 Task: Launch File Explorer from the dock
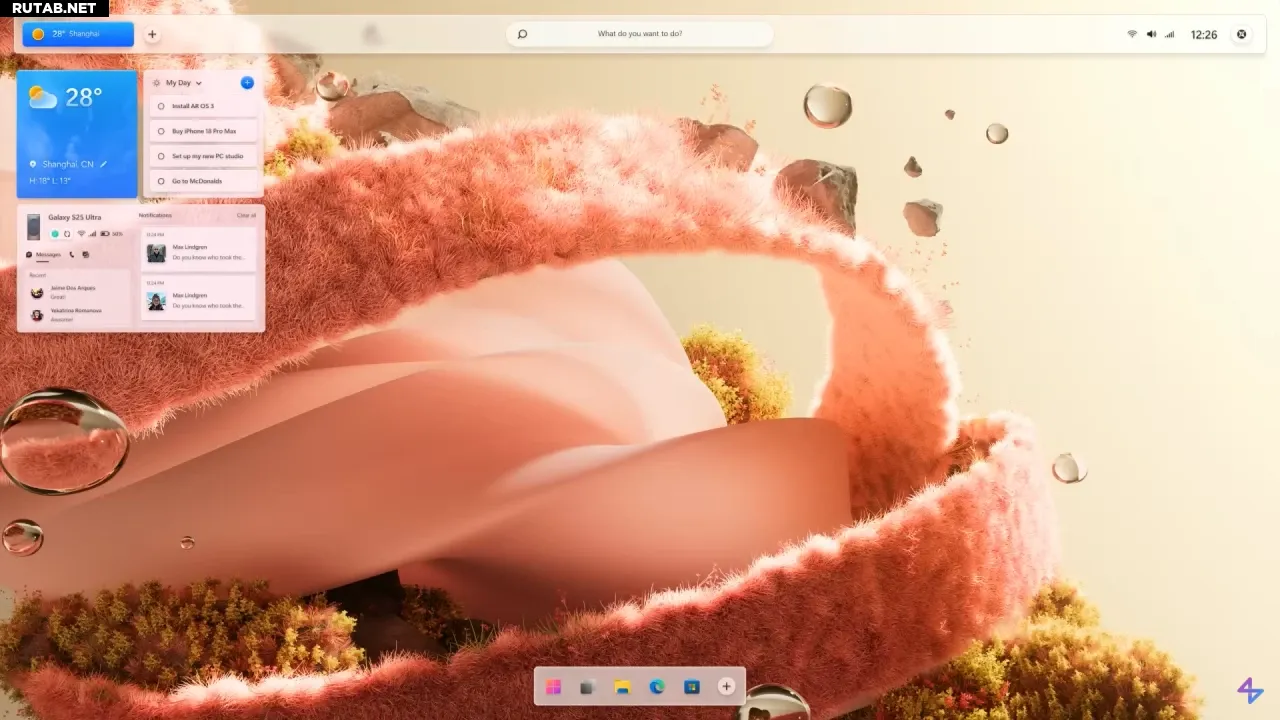[x=622, y=687]
